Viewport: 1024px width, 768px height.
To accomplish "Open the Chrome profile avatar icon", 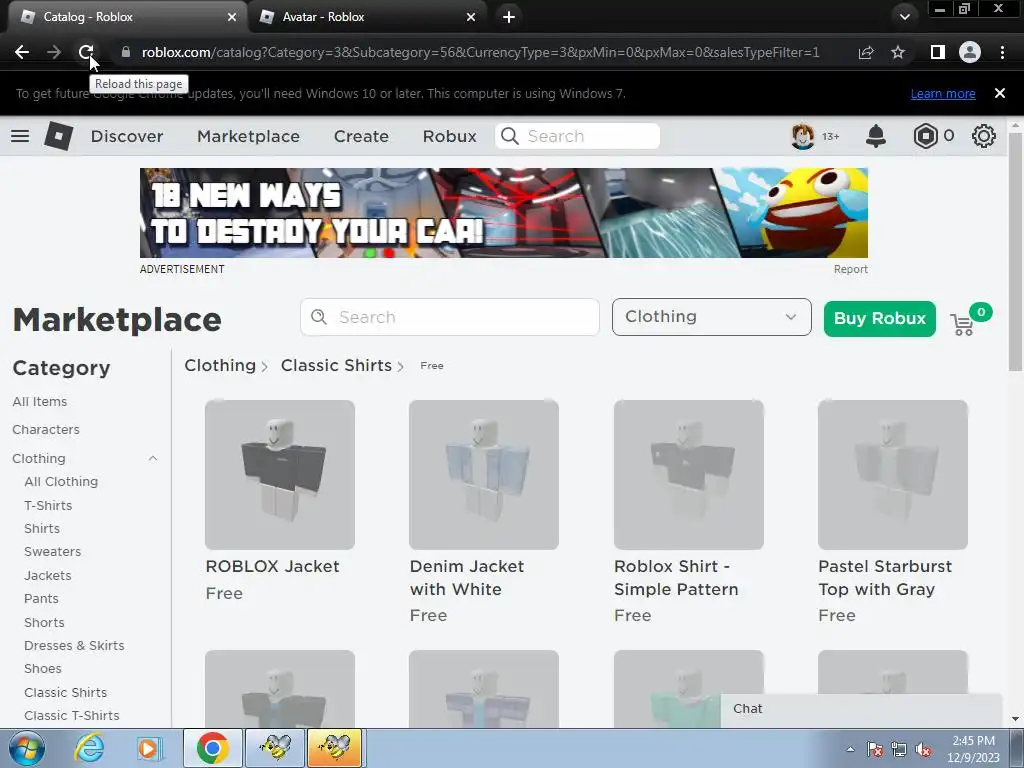I will pyautogui.click(x=970, y=52).
